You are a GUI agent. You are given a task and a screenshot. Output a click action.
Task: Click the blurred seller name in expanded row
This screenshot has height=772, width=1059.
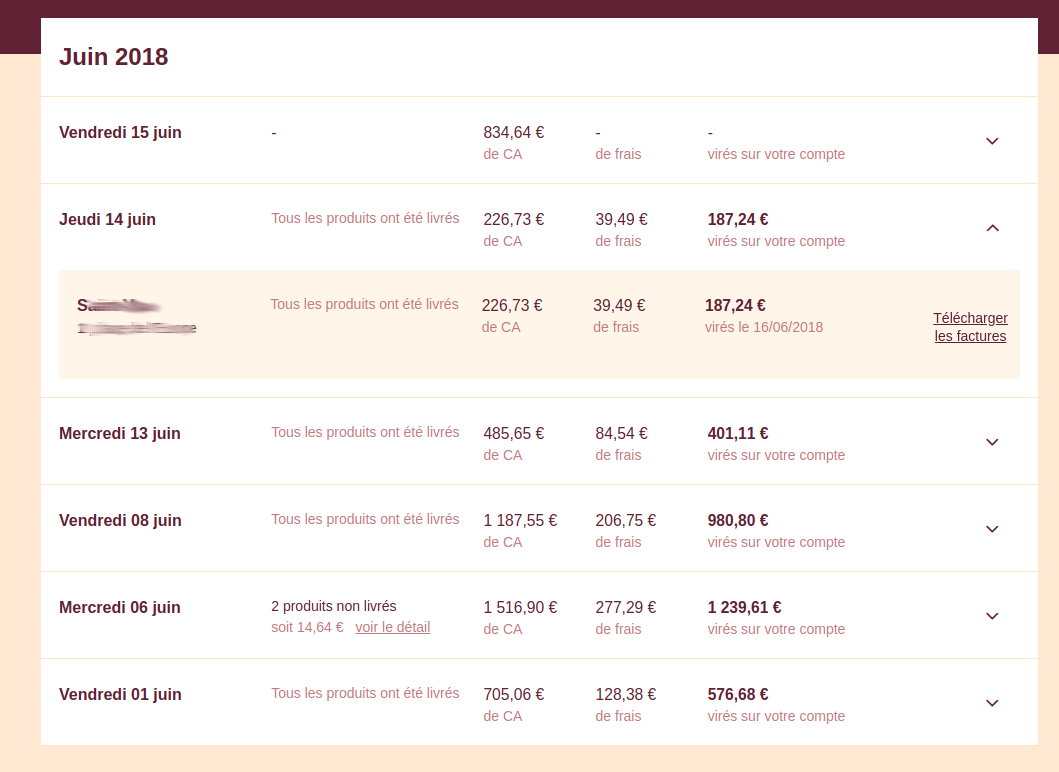click(119, 306)
